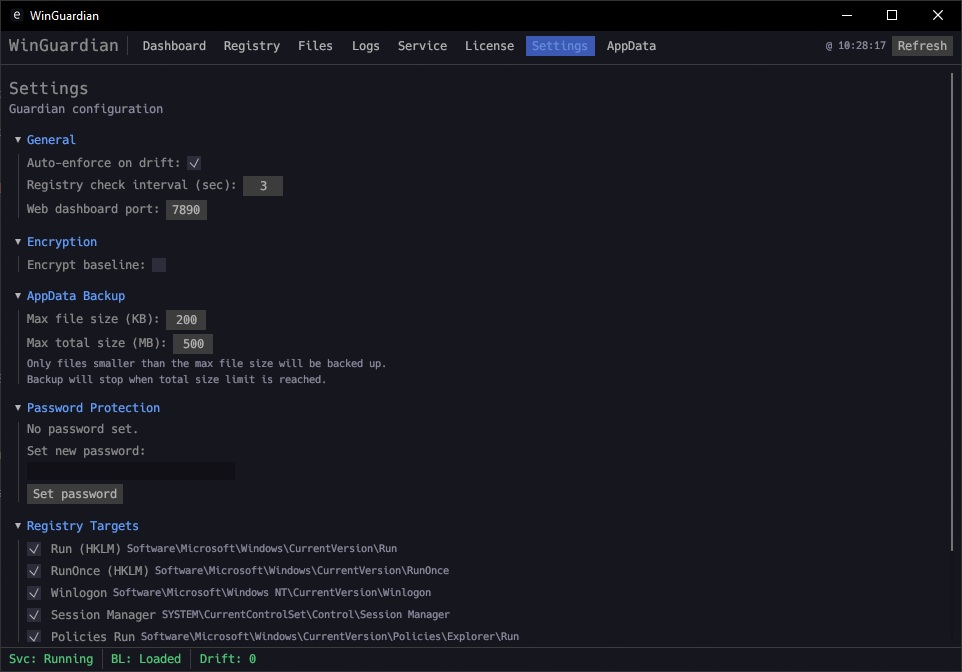Toggle the Auto-enforce on drift checkbox

(195, 163)
